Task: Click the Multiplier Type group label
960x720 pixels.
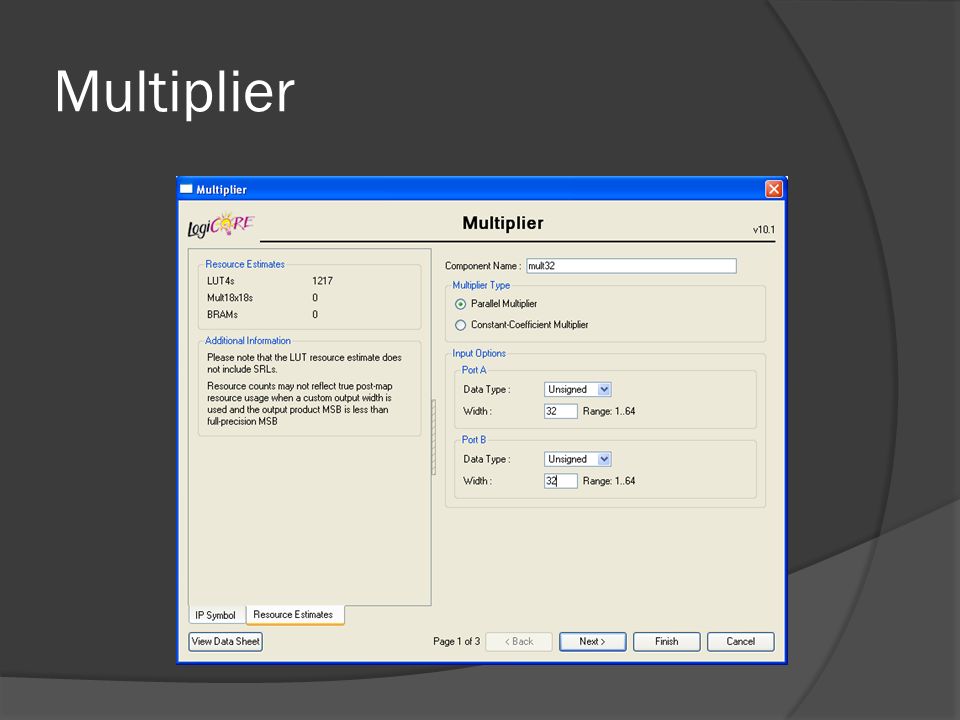Action: click(x=481, y=285)
